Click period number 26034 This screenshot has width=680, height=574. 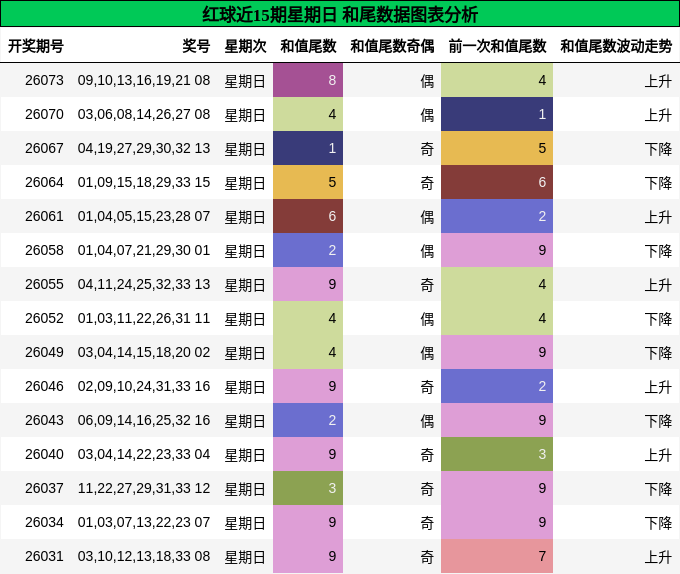pyautogui.click(x=44, y=522)
